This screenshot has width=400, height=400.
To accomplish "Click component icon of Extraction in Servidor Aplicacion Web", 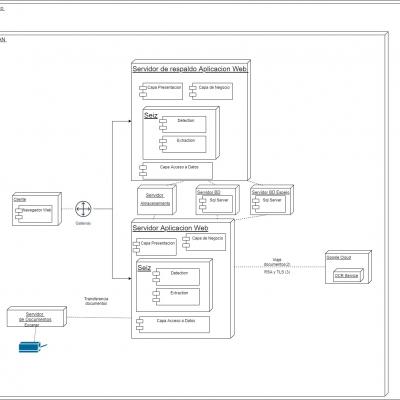I will click(x=156, y=297).
